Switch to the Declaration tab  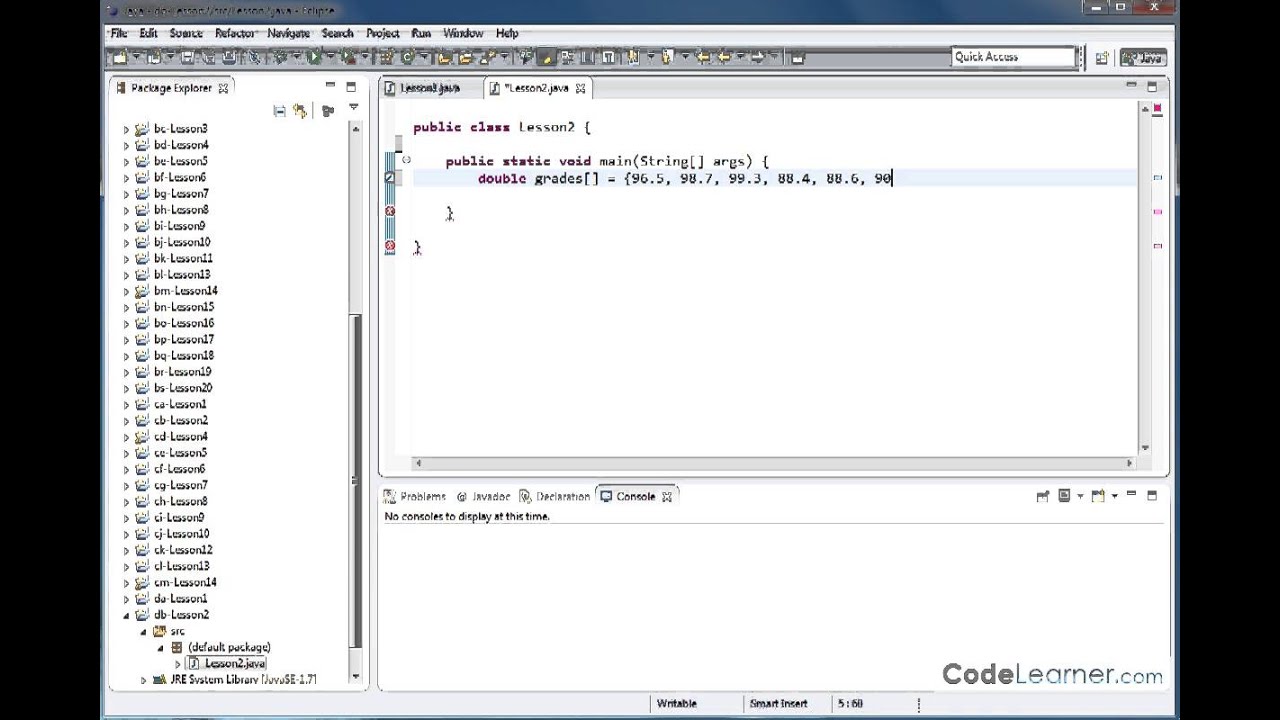[556, 496]
